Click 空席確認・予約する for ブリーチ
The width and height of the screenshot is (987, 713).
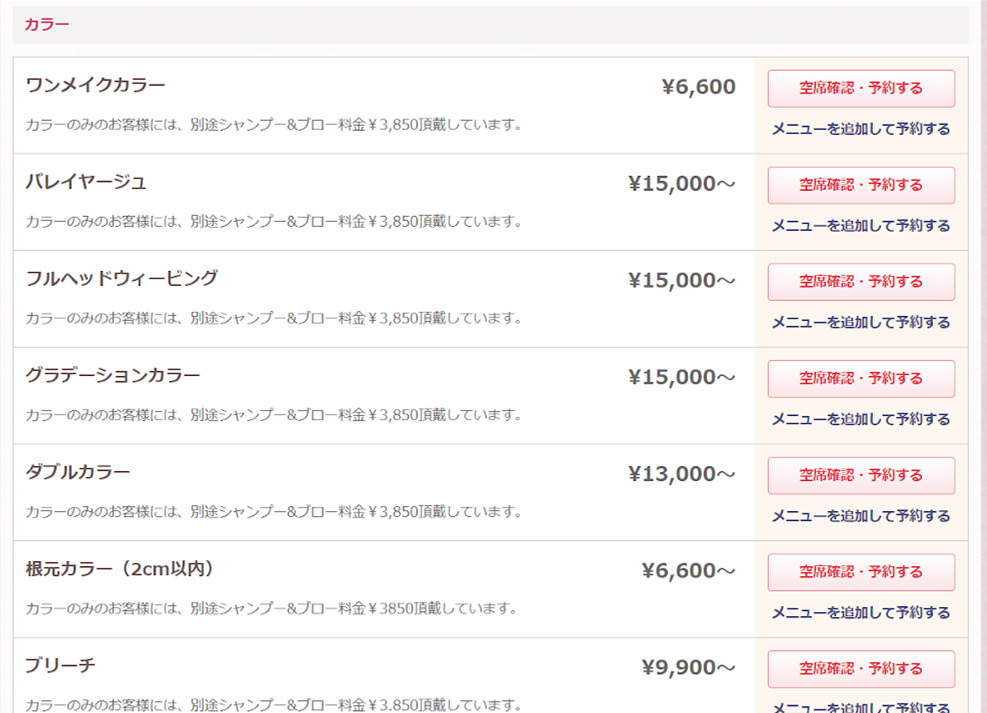(861, 669)
